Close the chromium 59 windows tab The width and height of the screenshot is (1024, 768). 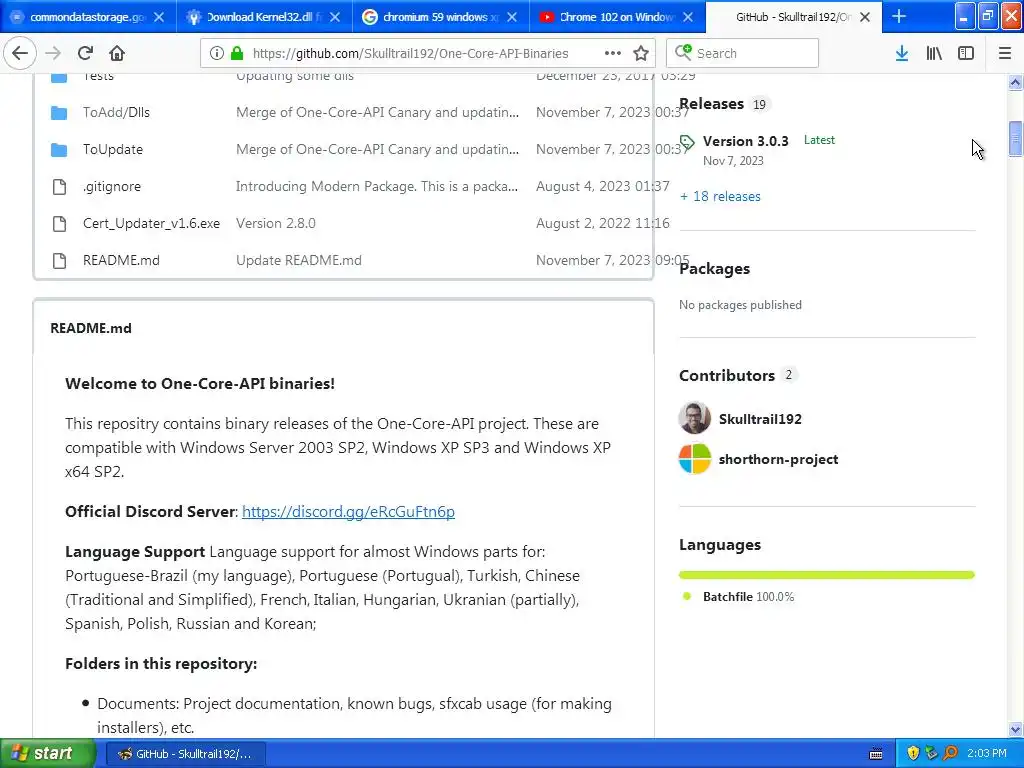[512, 17]
